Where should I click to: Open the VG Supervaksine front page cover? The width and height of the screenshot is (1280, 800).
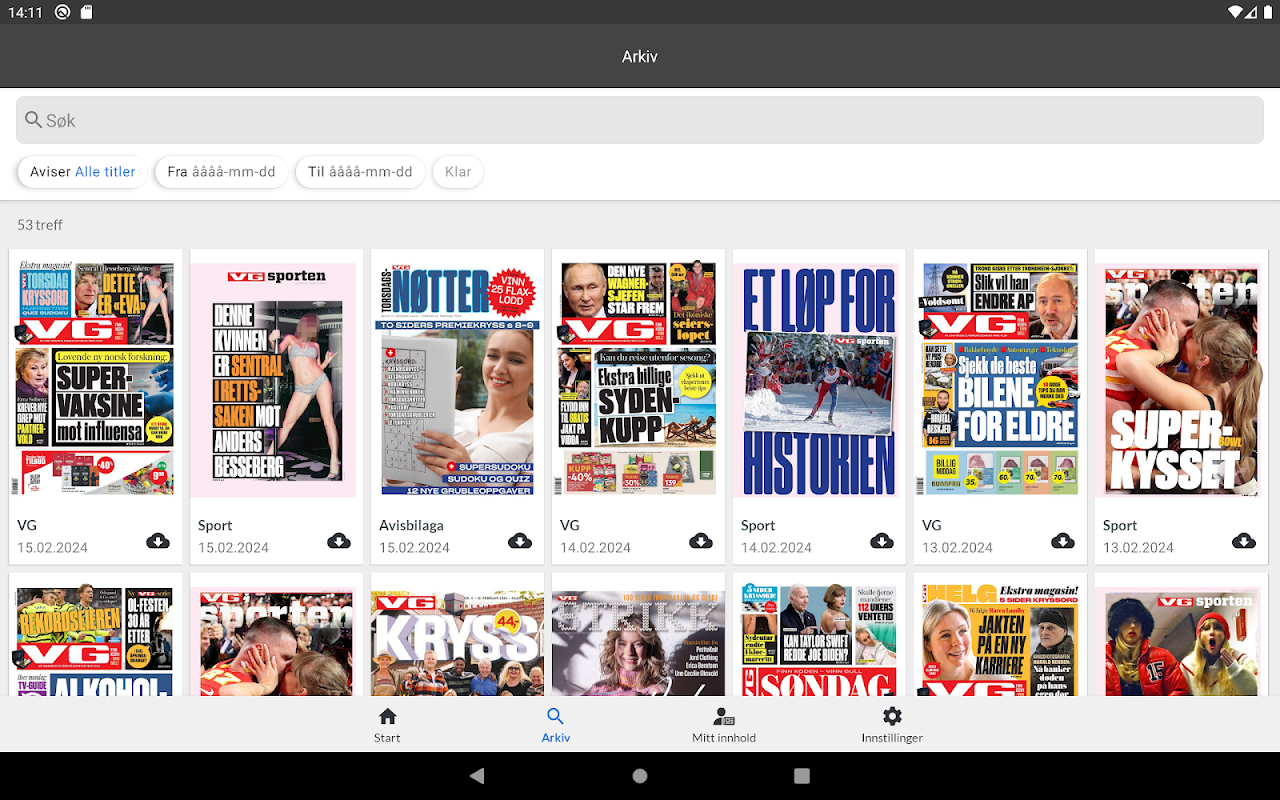pos(96,379)
